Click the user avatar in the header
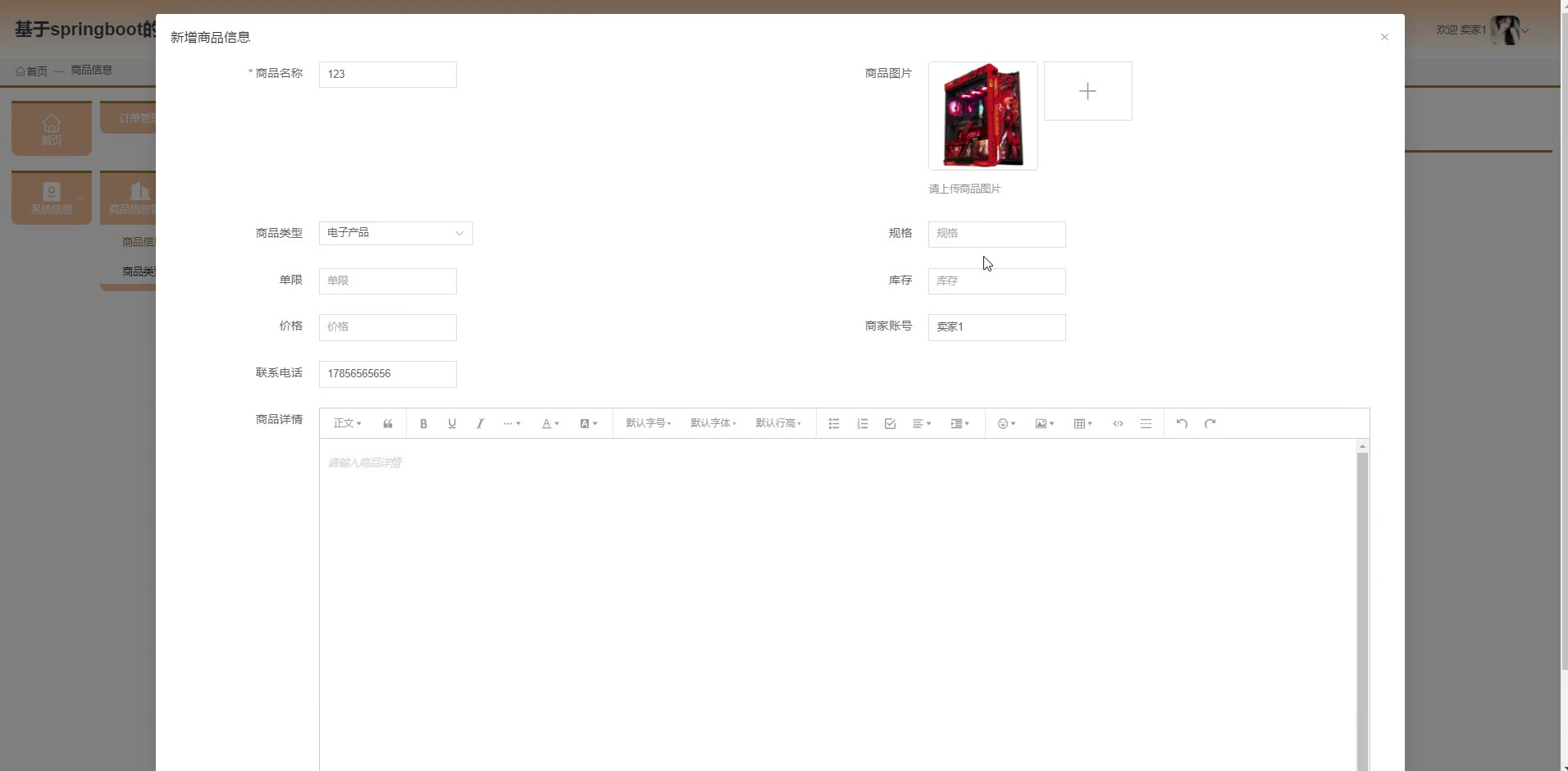The image size is (1568, 771). 1505,30
